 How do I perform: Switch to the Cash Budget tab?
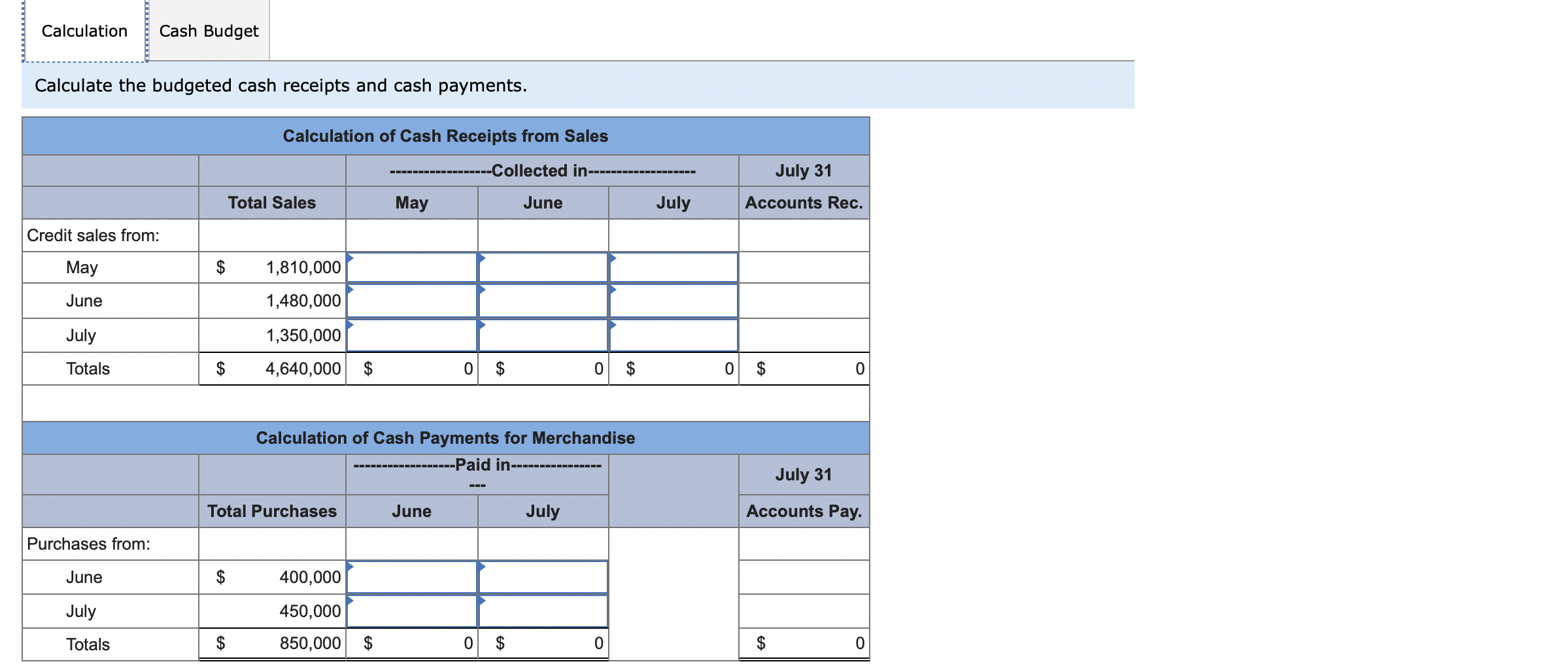click(x=208, y=30)
